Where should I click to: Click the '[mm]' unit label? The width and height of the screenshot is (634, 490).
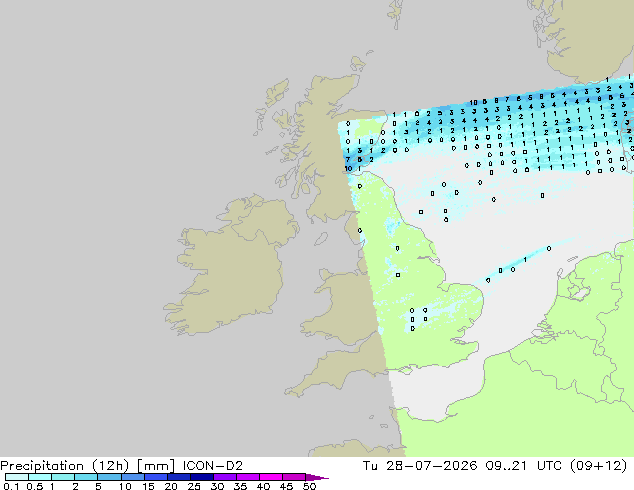coord(156,466)
